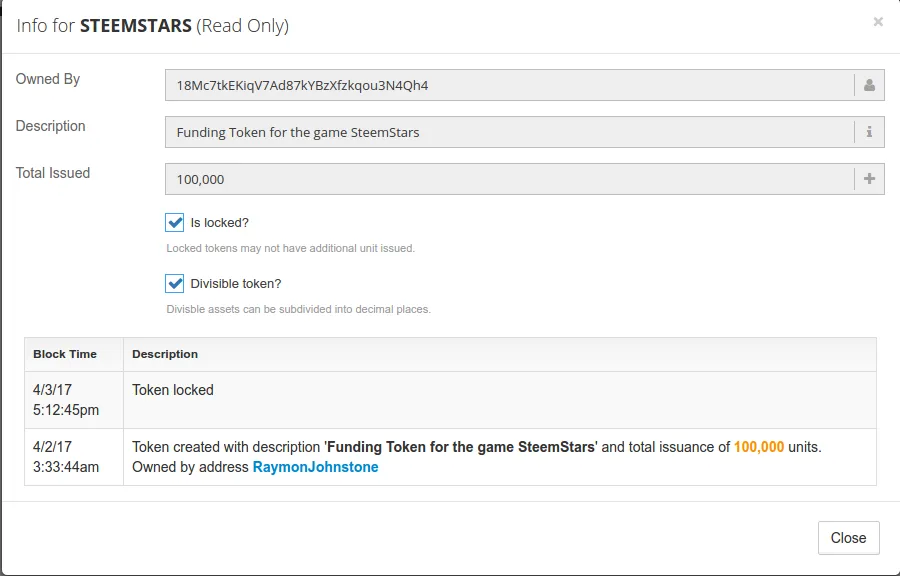Click the Divisible token? label text

point(235,284)
